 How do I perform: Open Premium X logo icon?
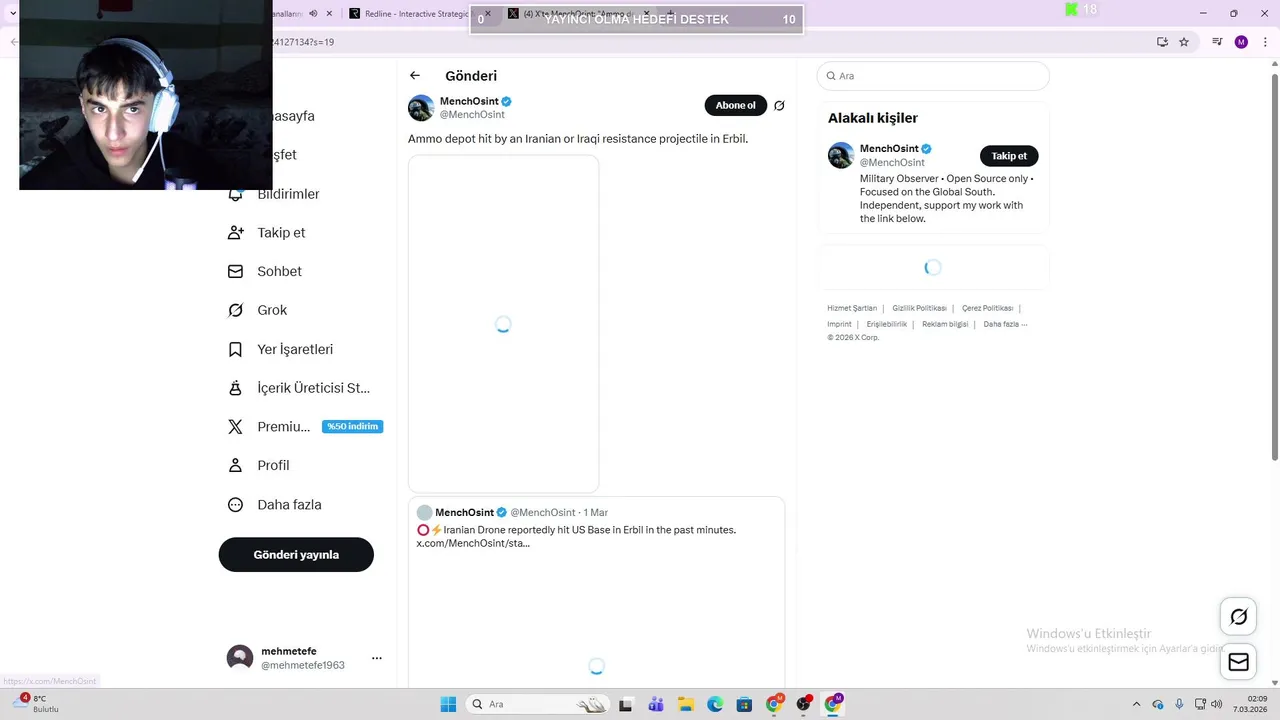point(236,427)
